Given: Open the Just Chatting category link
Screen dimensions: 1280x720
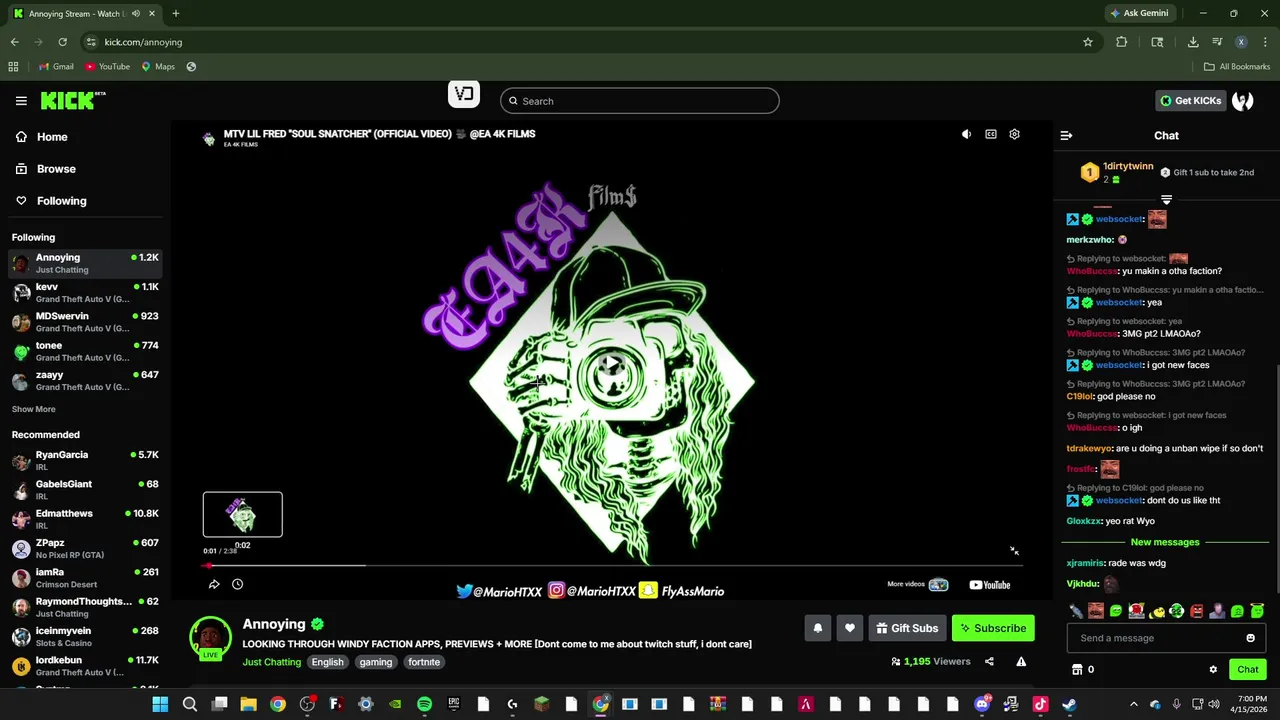Looking at the screenshot, I should point(271,662).
